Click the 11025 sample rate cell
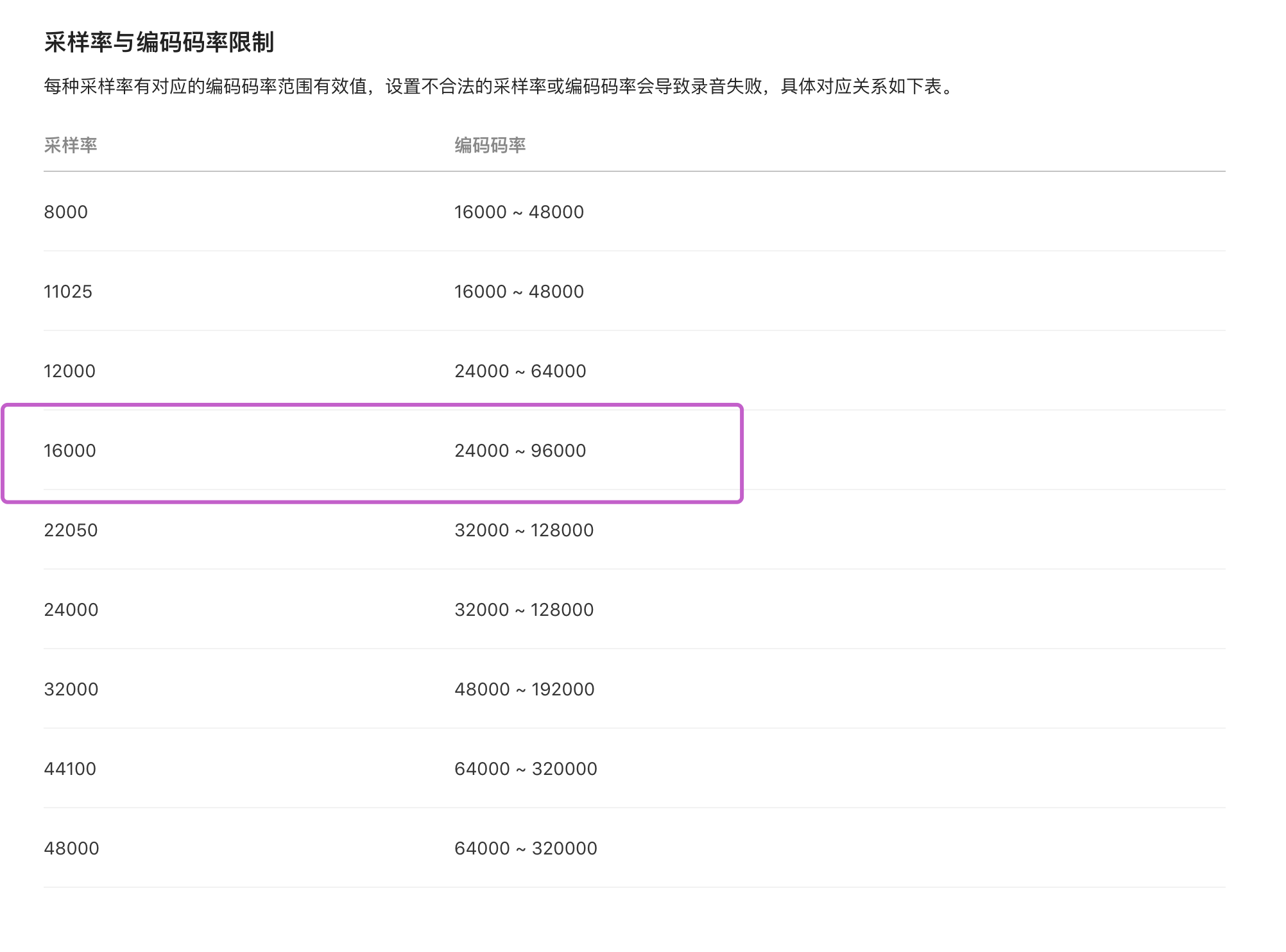This screenshot has width=1286, height=952. coord(68,292)
